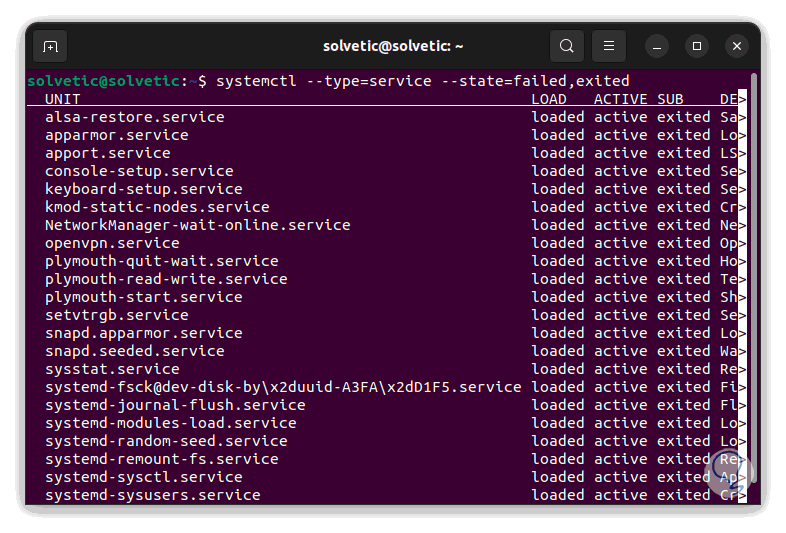Minimize the terminal window
Image resolution: width=786 pixels, height=533 pixels.
(x=657, y=46)
